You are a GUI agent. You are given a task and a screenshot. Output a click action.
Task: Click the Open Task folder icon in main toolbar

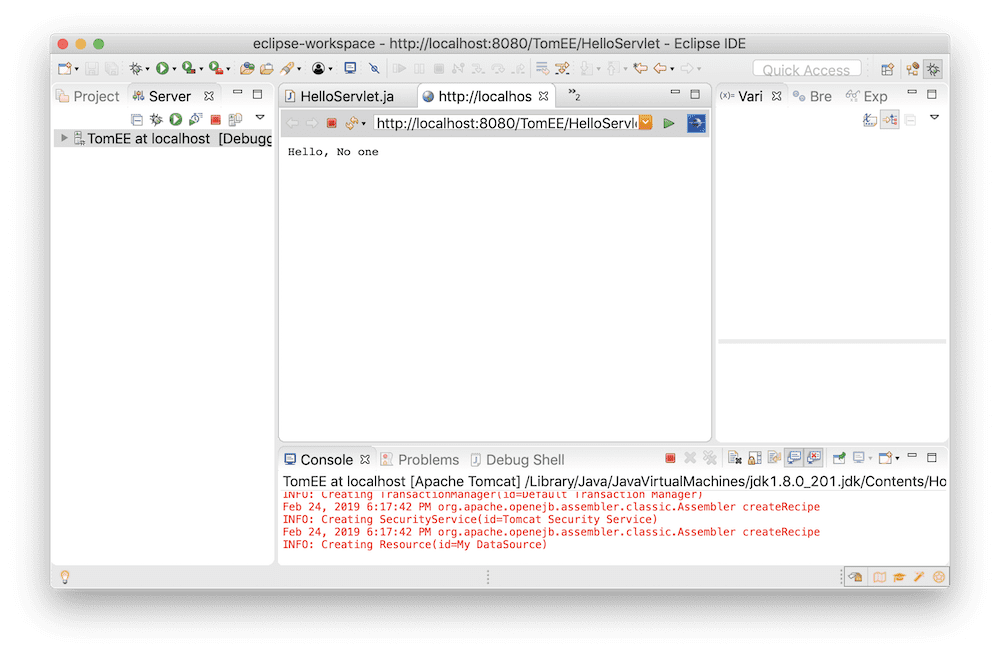click(x=267, y=68)
